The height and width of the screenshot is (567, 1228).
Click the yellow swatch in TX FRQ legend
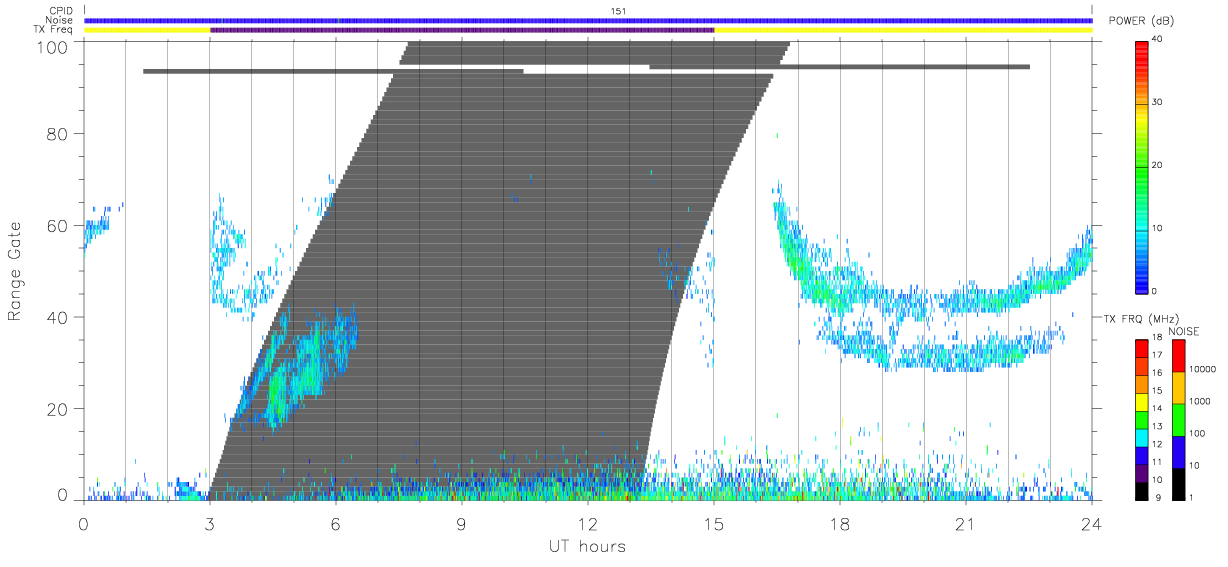tap(1142, 402)
